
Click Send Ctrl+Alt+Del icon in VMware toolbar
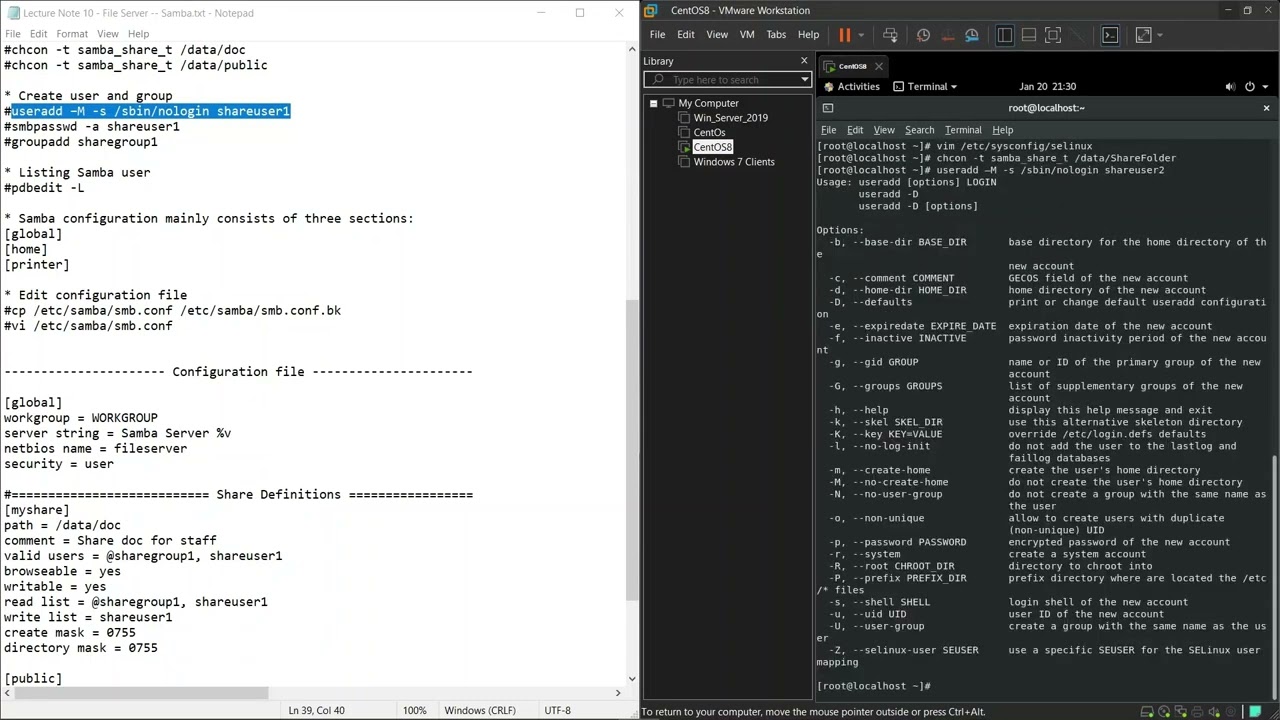pos(890,35)
